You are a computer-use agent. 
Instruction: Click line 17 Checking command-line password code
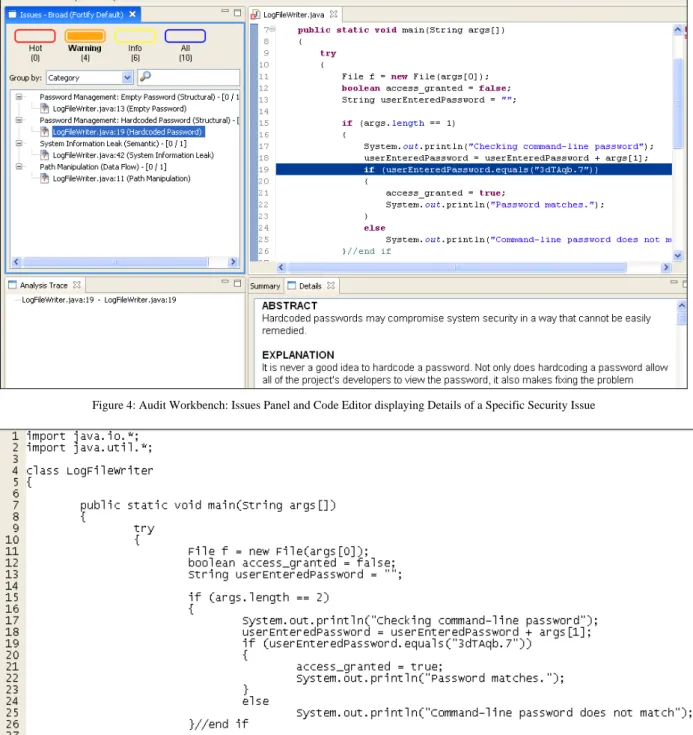[508, 146]
